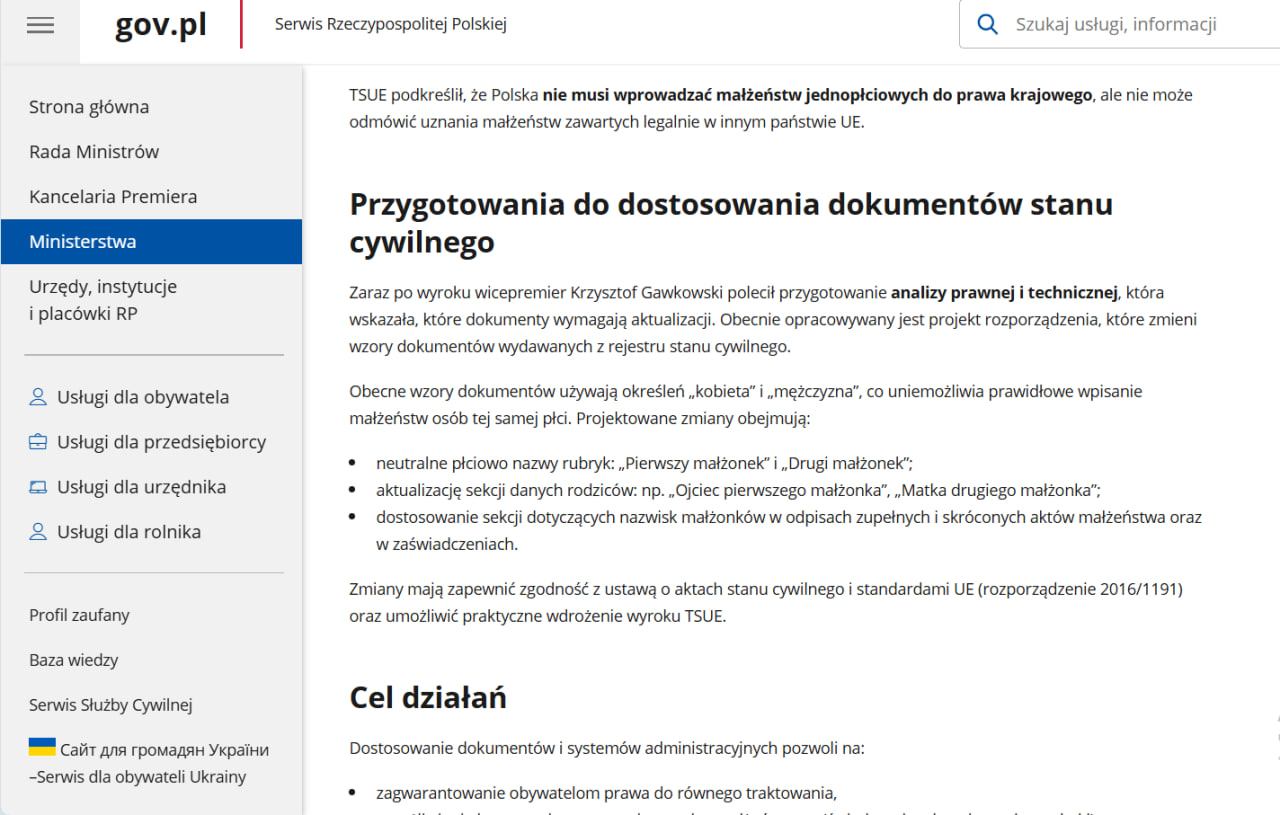Open Usługi dla urzędnika link

click(142, 487)
